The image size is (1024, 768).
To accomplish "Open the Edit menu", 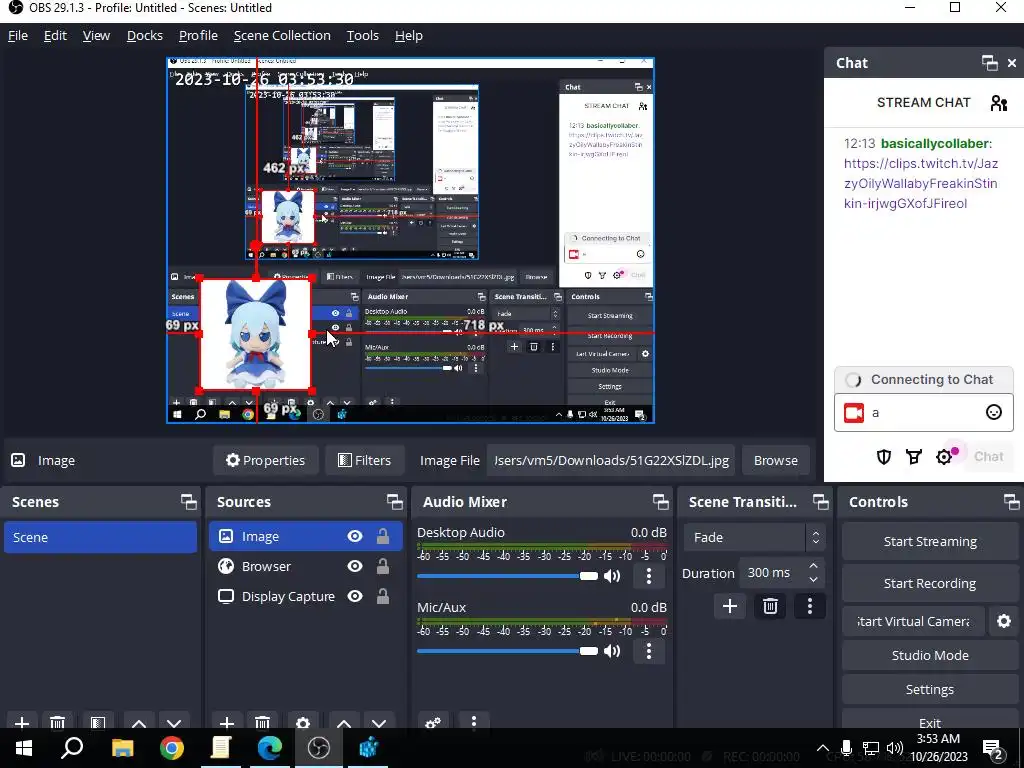I will pyautogui.click(x=55, y=35).
